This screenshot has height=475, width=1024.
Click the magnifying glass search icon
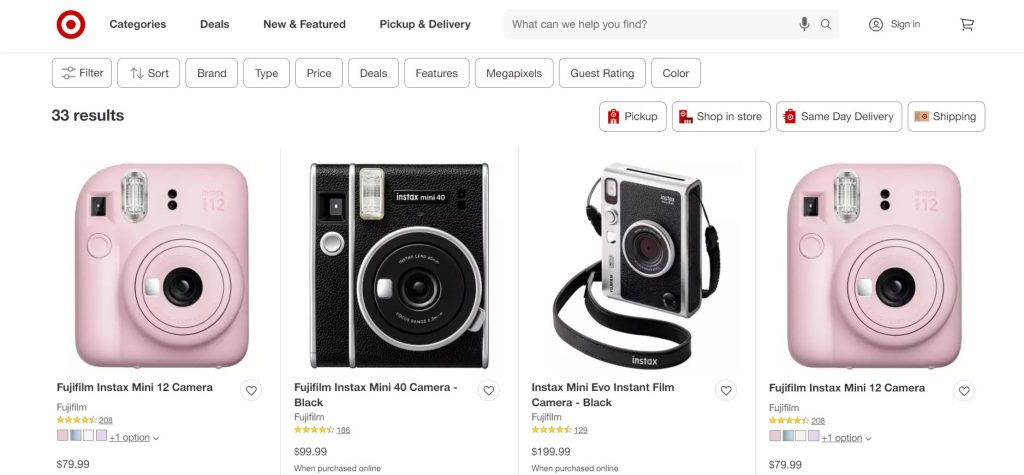point(826,24)
